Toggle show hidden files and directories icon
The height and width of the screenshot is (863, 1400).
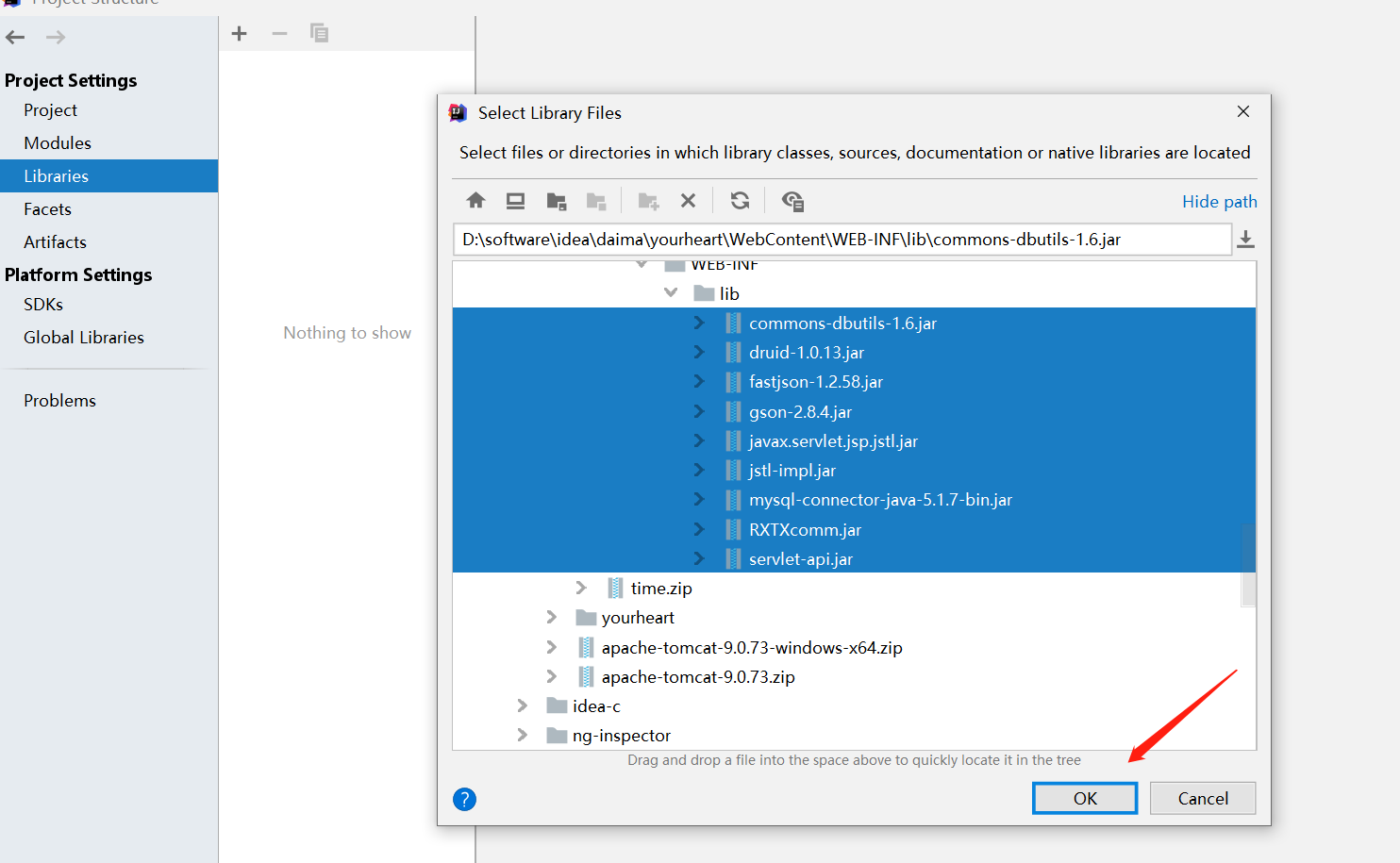click(792, 201)
